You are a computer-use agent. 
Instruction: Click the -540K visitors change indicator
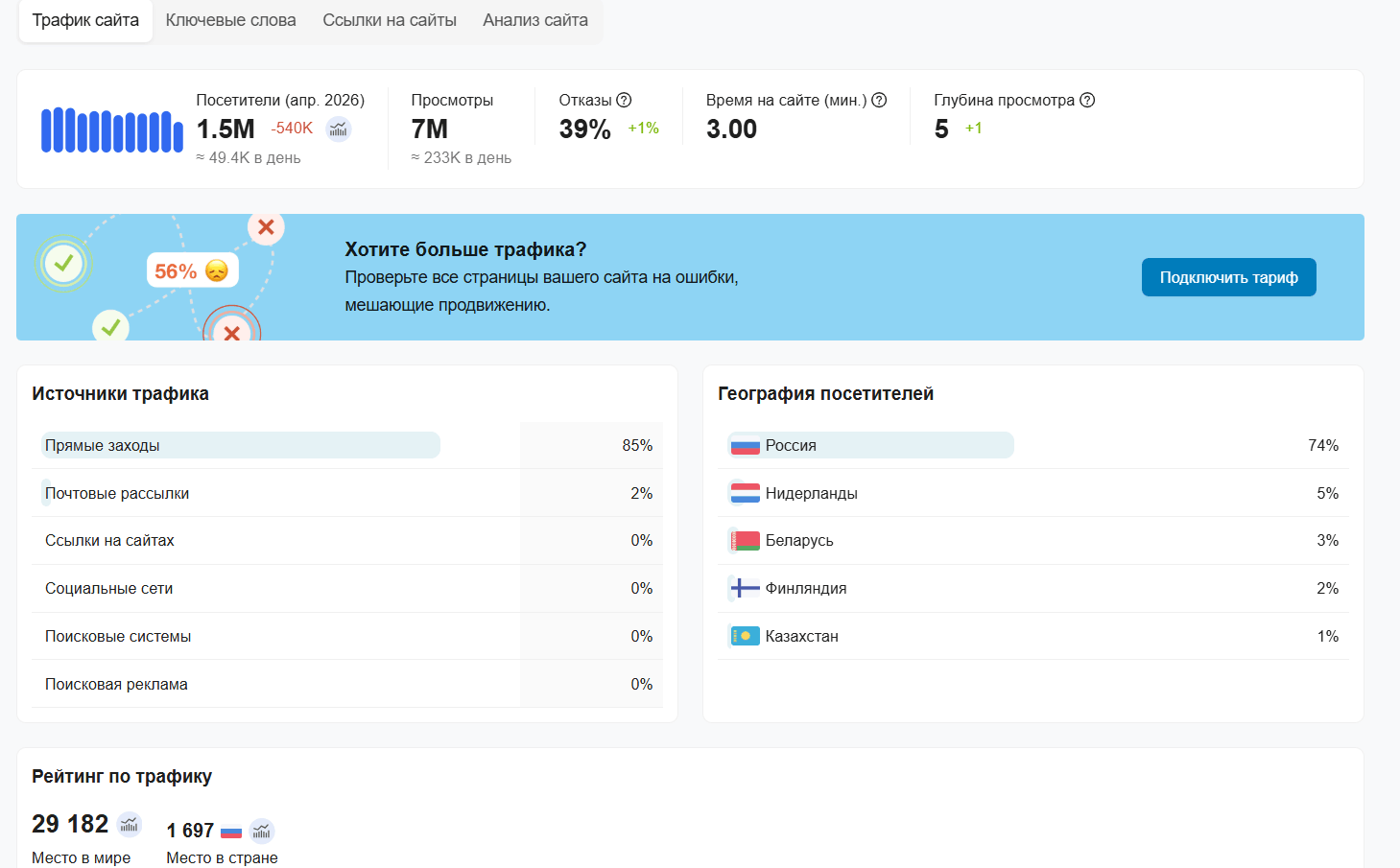coord(292,129)
